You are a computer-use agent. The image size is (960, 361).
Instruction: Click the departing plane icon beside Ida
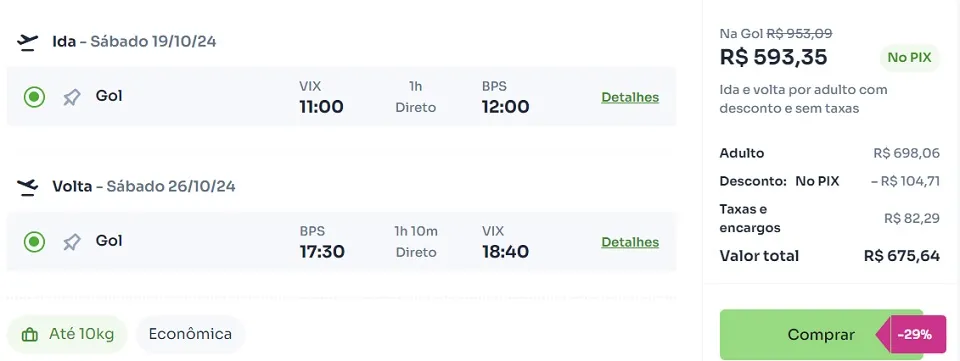click(28, 42)
